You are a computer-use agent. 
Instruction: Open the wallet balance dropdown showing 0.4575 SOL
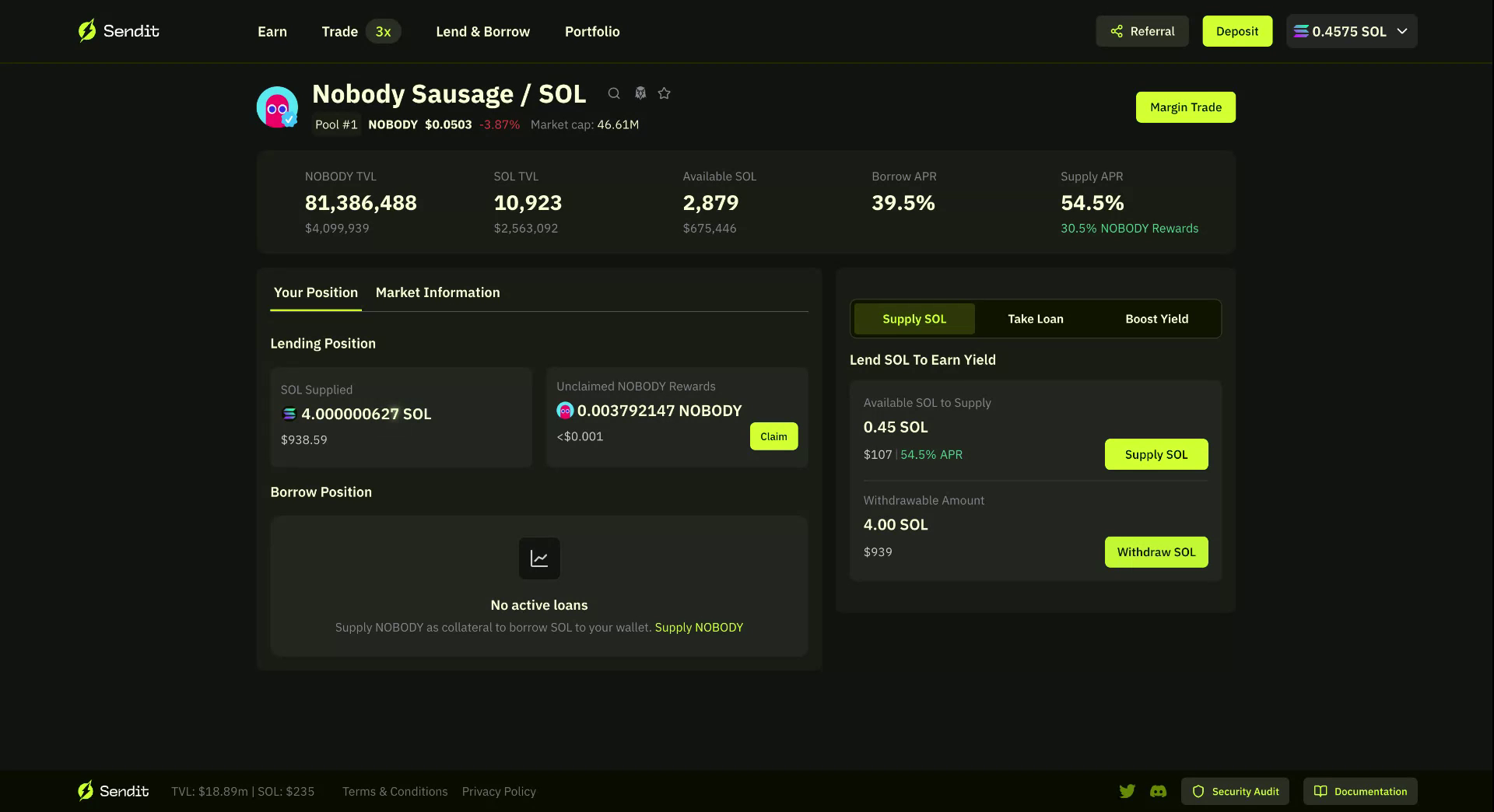pos(1351,31)
